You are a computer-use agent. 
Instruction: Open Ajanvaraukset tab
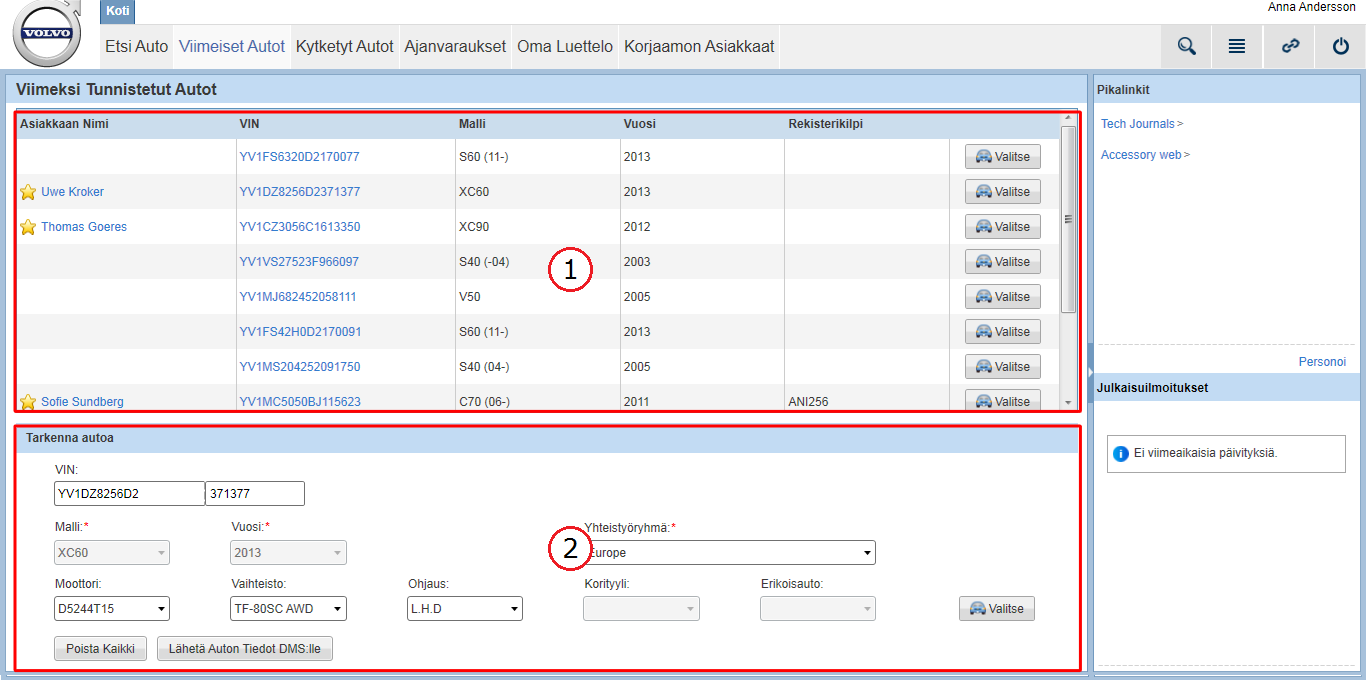(455, 46)
